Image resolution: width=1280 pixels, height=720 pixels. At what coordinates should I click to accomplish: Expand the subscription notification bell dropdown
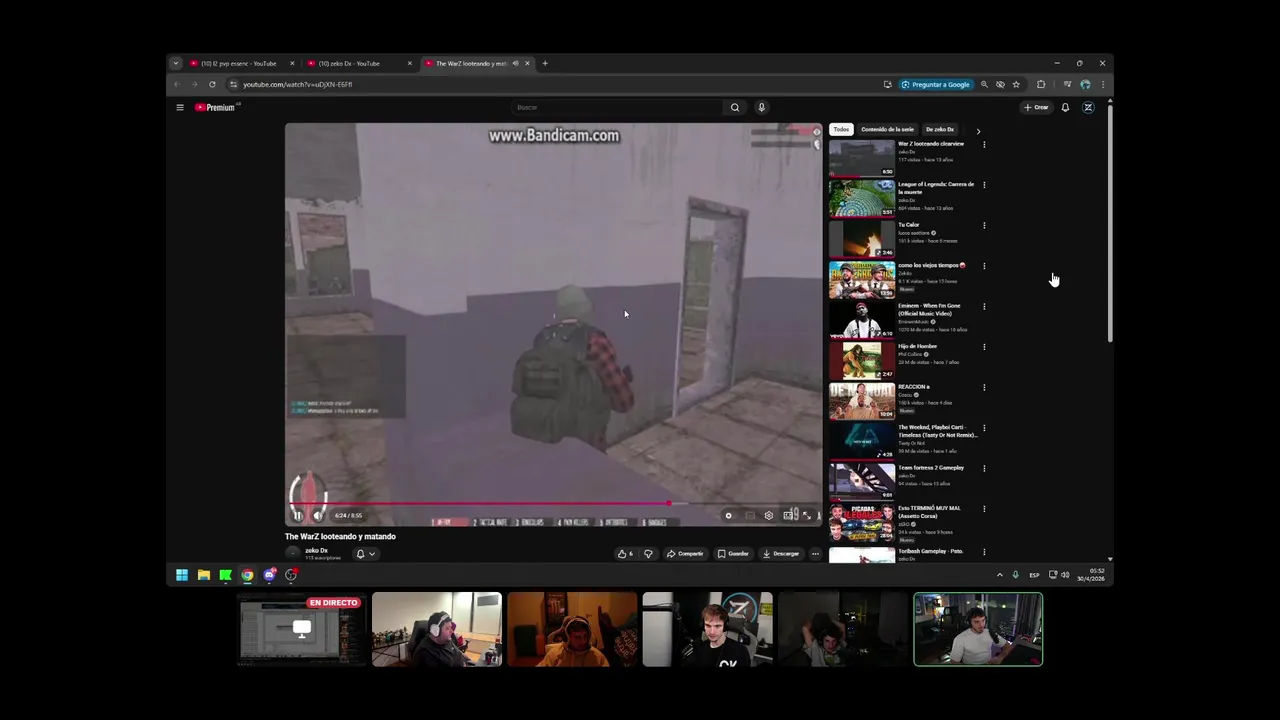click(366, 553)
